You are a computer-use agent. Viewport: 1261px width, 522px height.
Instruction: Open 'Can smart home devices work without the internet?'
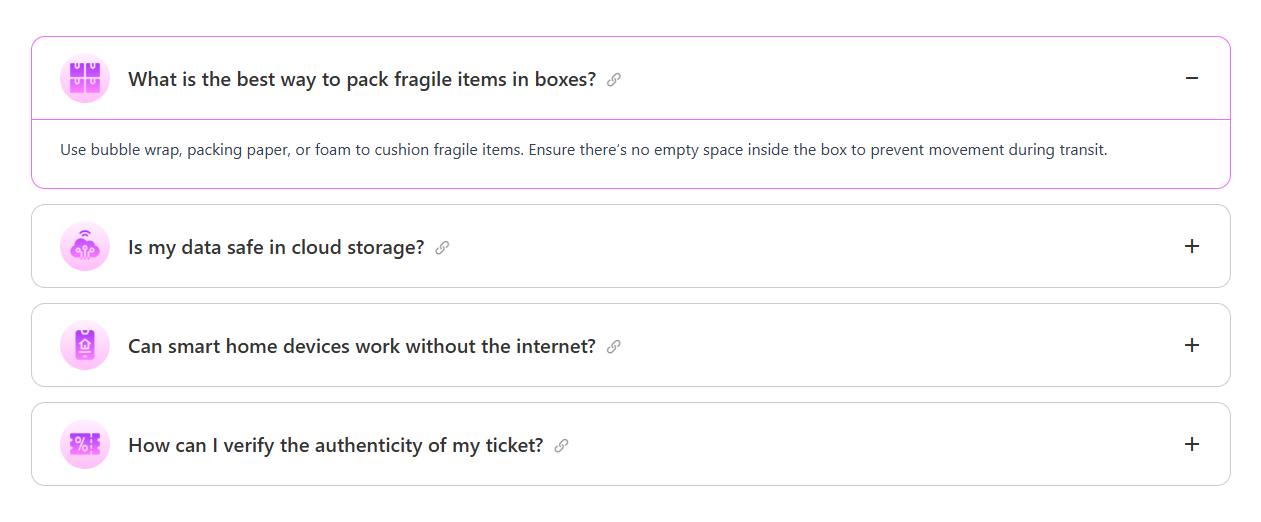[x=362, y=347]
